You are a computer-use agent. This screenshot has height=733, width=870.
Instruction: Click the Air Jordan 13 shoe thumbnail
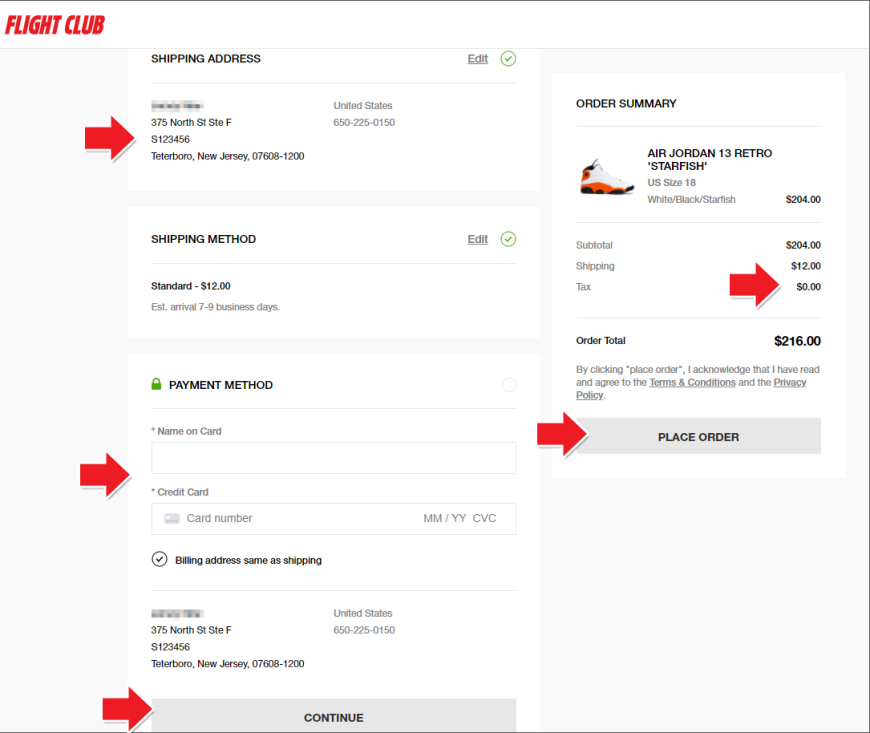[606, 177]
